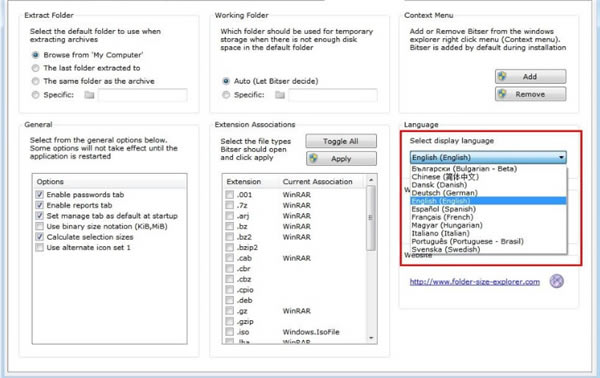The width and height of the screenshot is (600, 378).
Task: Check the .gz extension box
Action: point(230,311)
